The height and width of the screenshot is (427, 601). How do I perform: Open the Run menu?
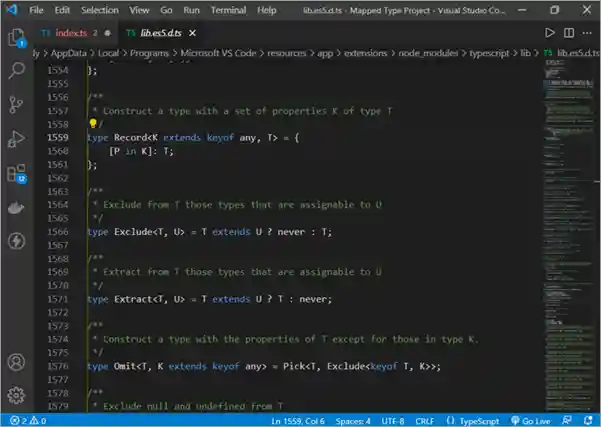tap(191, 10)
